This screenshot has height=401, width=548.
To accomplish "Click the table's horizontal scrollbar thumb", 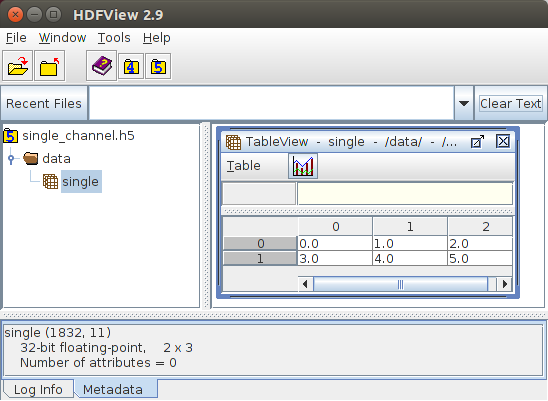I will (401, 284).
